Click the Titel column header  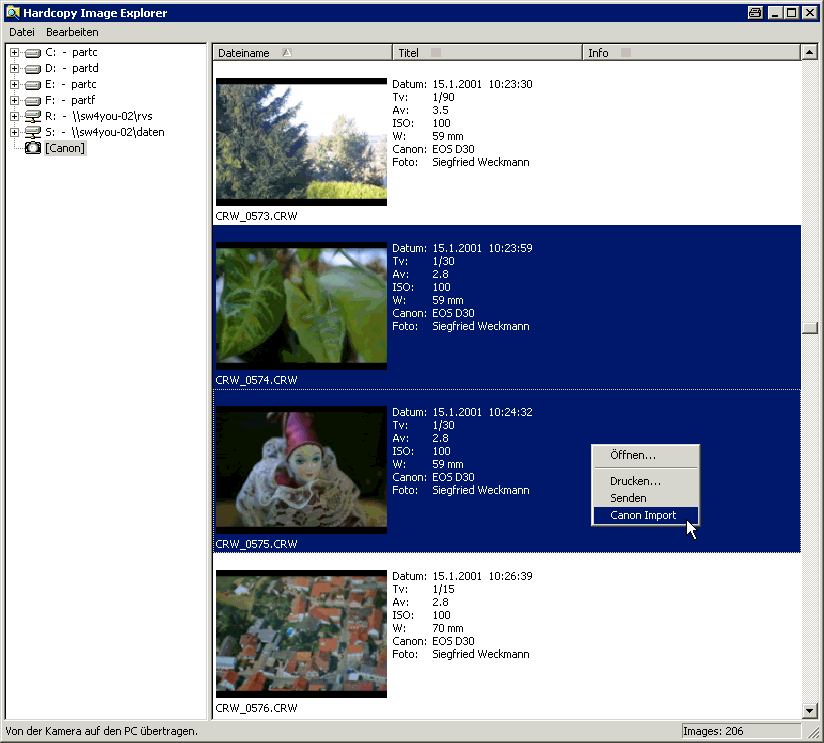[x=486, y=53]
